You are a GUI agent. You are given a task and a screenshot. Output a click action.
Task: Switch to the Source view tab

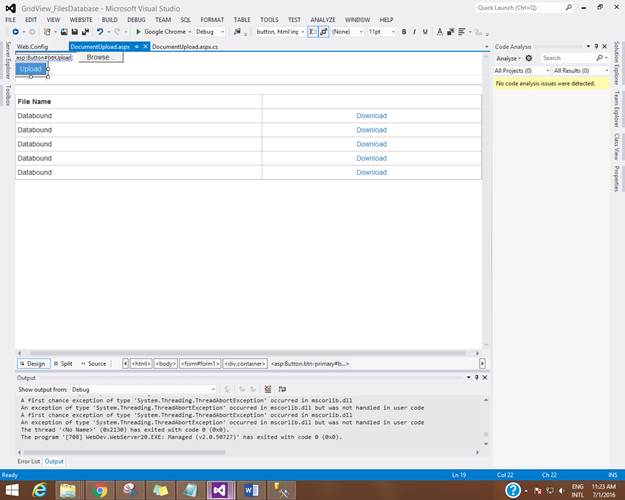[x=94, y=364]
